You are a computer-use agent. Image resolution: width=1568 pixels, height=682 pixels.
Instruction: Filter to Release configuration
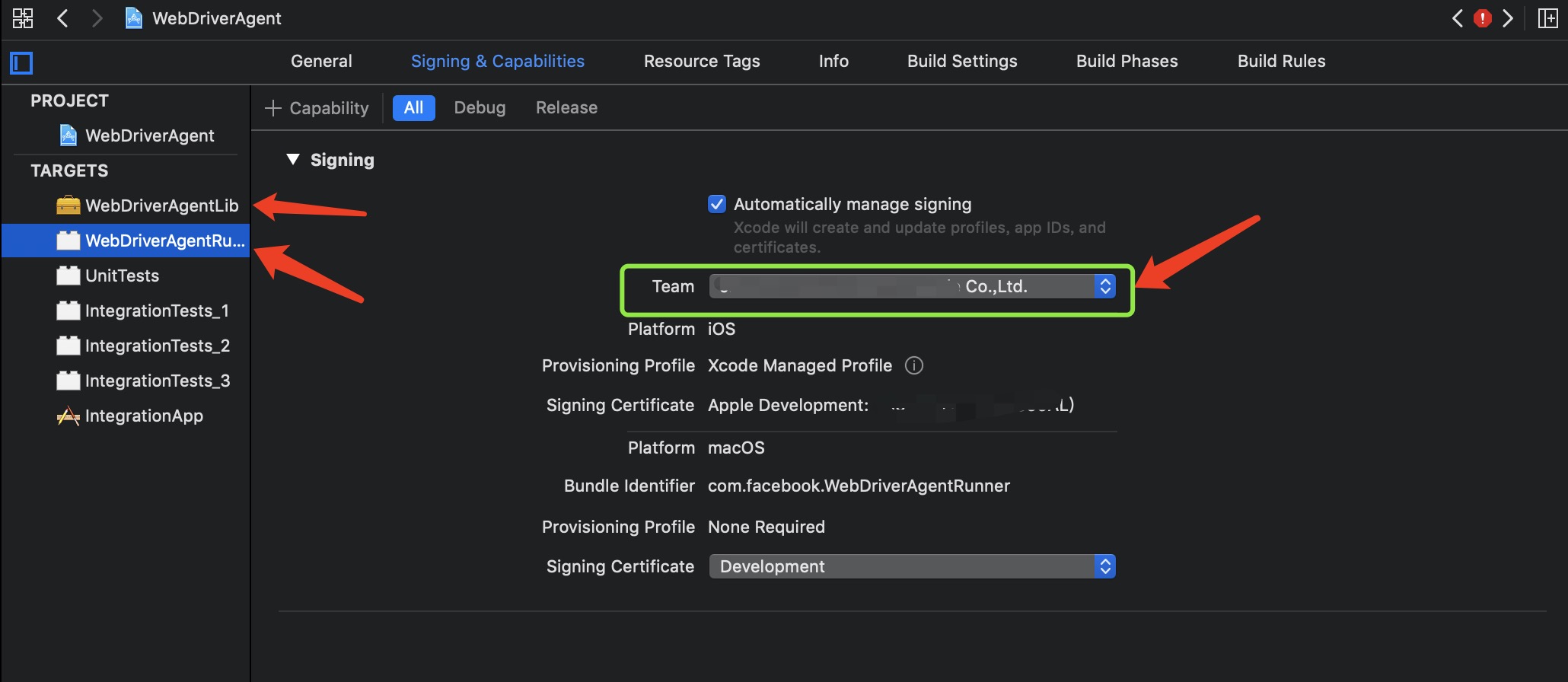566,108
